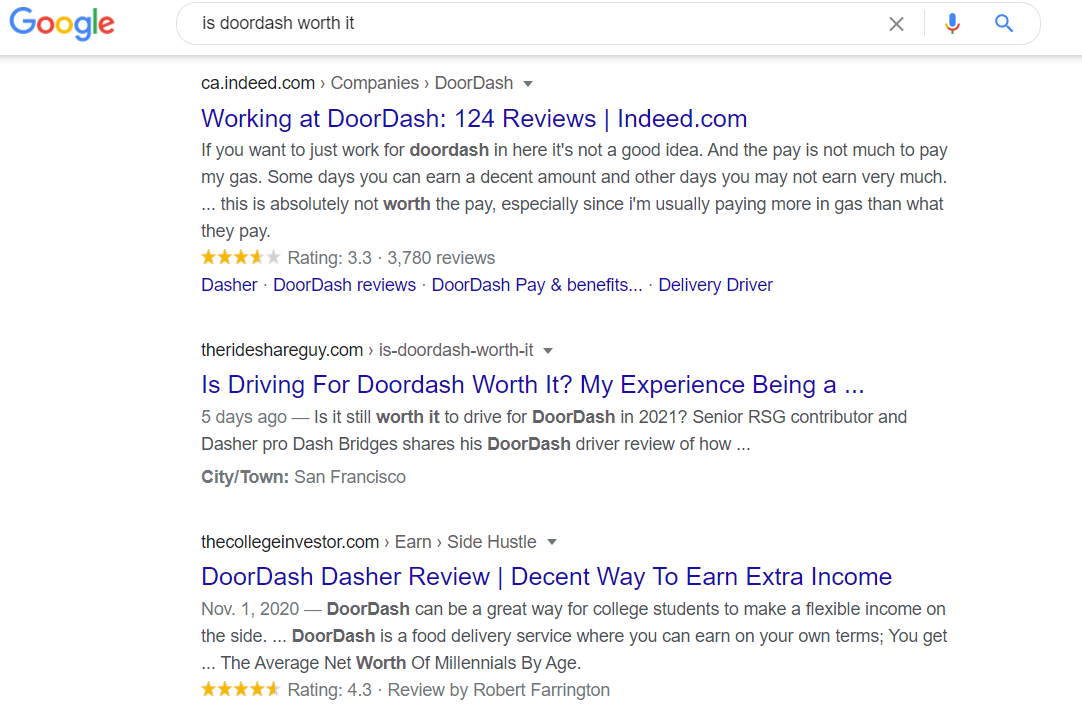Image resolution: width=1082 pixels, height=723 pixels.
Task: Follow the 'DoorDash reviews' sitelink
Action: (x=344, y=285)
